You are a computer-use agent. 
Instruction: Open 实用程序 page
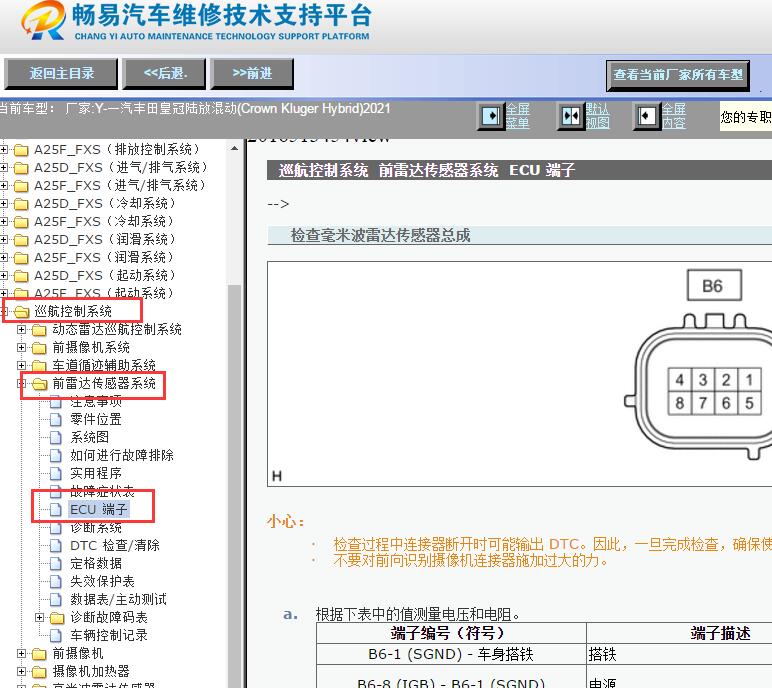point(96,473)
